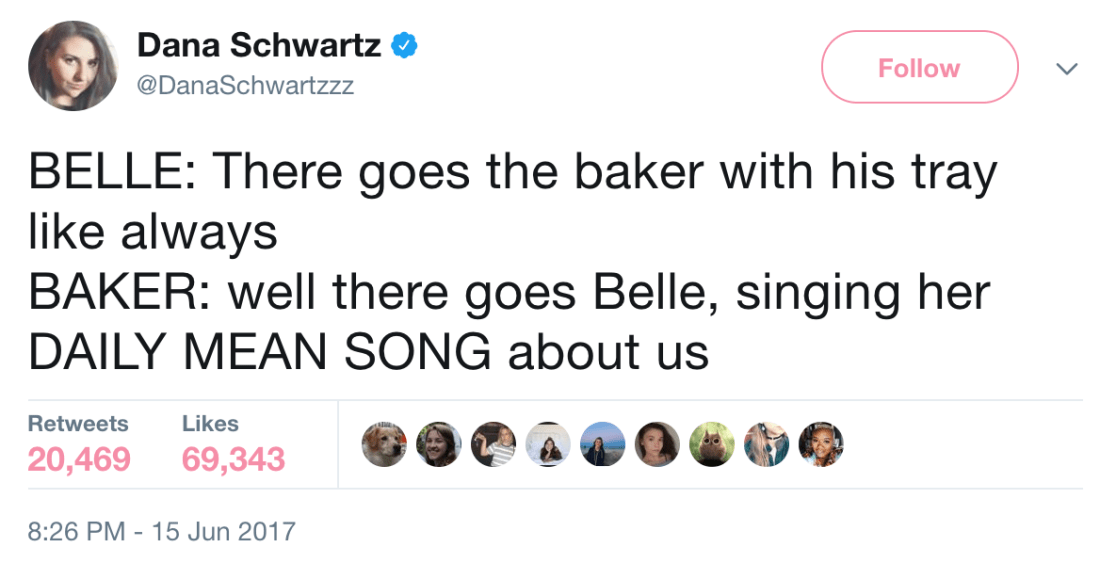Click the avatar of the girl on the white bed
Screen dimensions: 1100x563
(x=548, y=444)
